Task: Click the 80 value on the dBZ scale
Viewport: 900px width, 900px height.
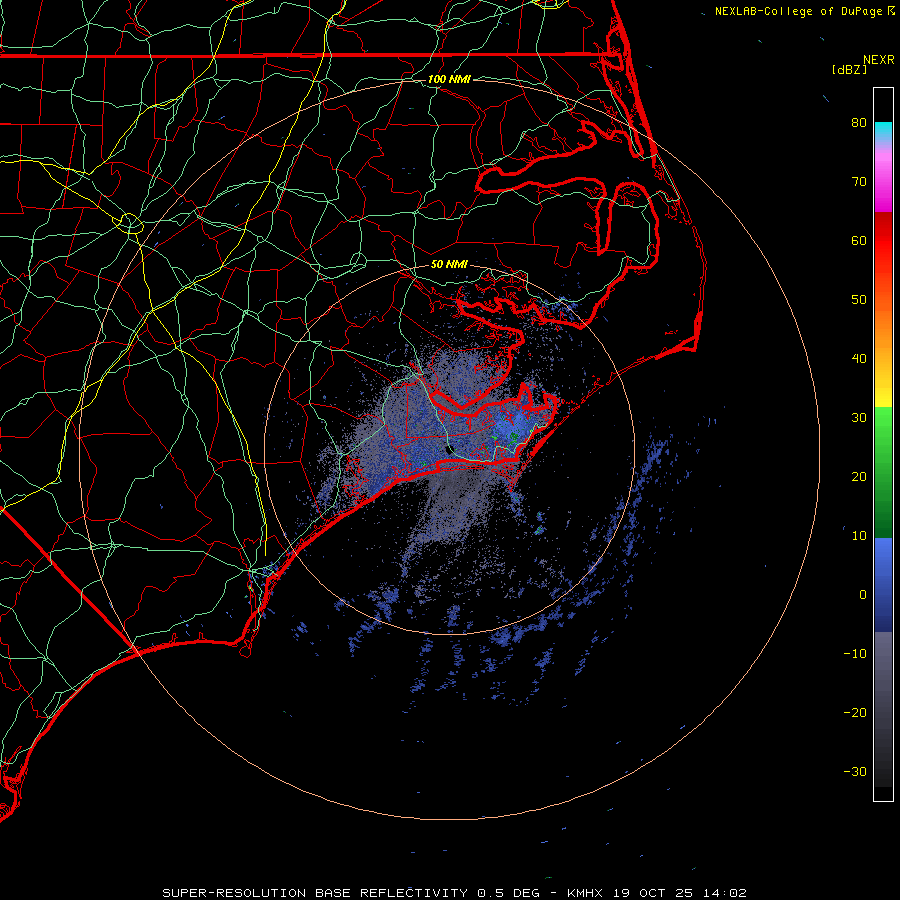Action: coord(859,122)
